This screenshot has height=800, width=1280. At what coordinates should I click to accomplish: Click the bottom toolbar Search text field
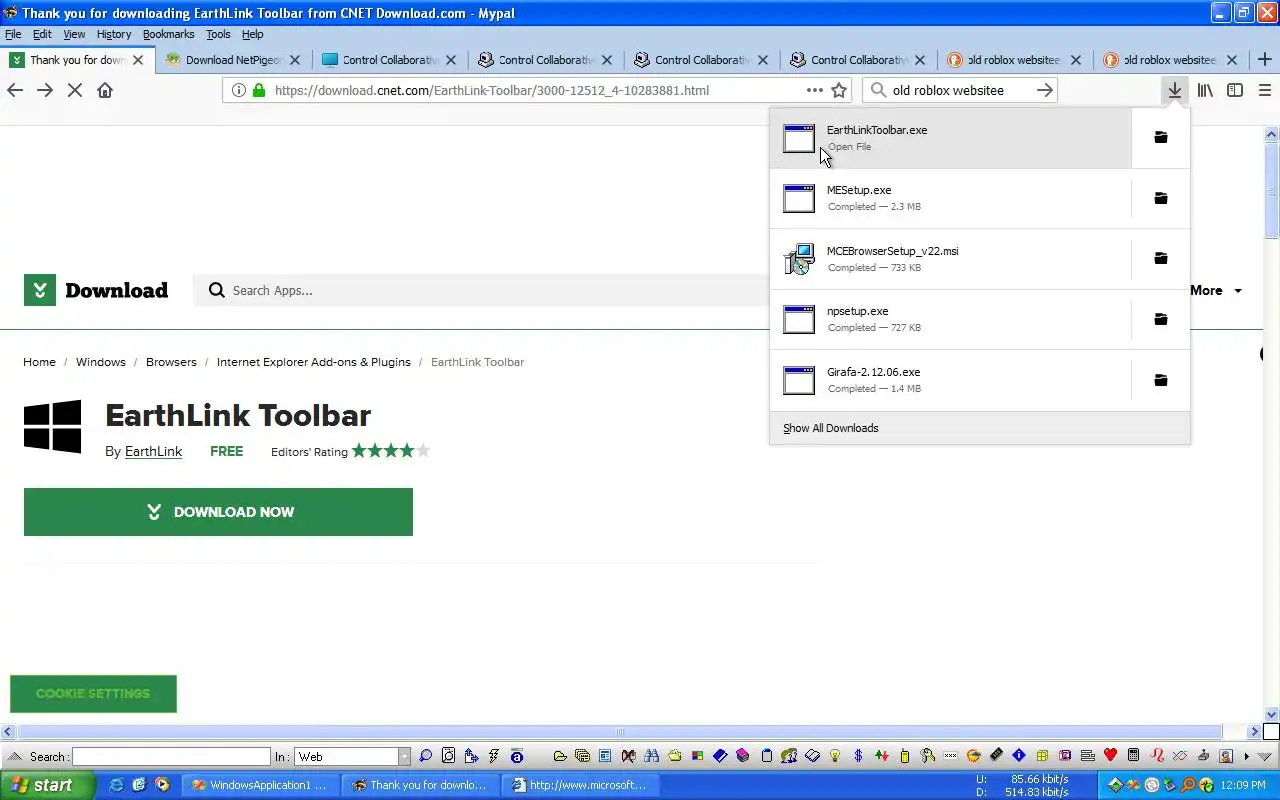click(171, 757)
